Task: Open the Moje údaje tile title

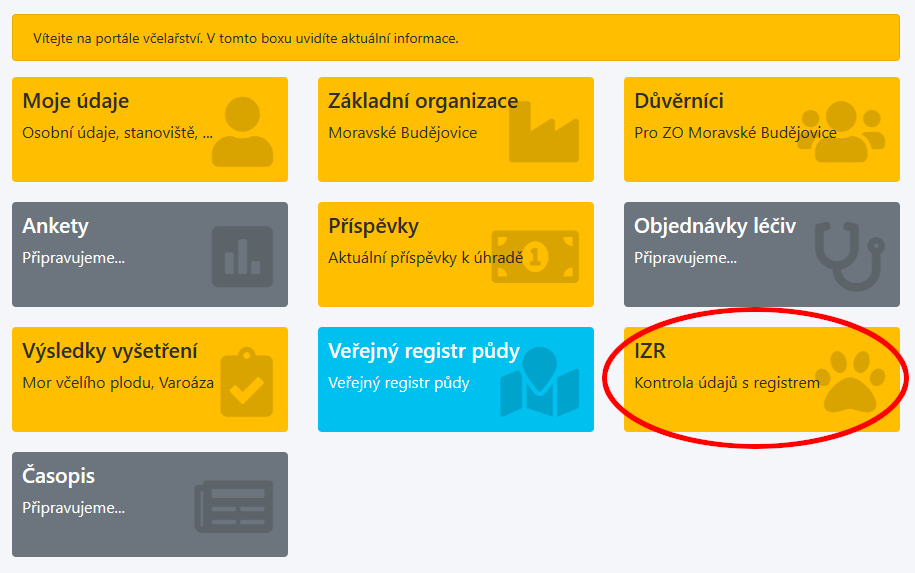Action: pos(76,101)
